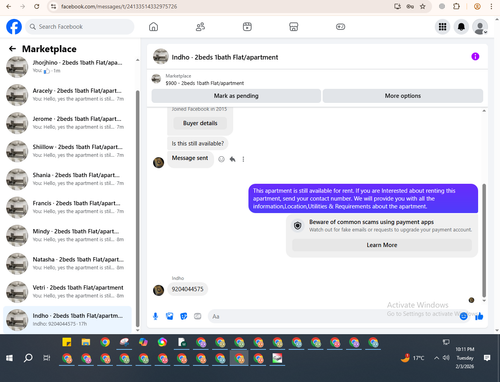Send a thumbs up like
Viewport: 500px width, 382px height.
479,316
